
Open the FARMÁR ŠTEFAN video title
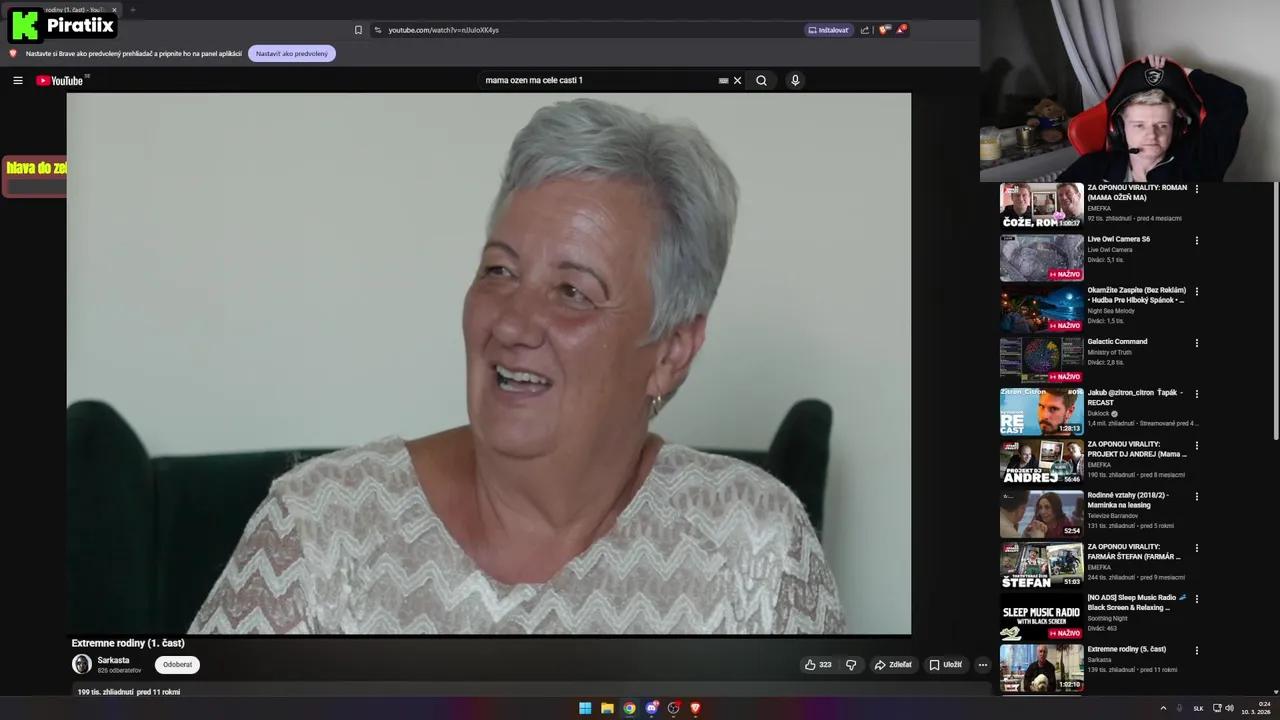(x=1136, y=552)
